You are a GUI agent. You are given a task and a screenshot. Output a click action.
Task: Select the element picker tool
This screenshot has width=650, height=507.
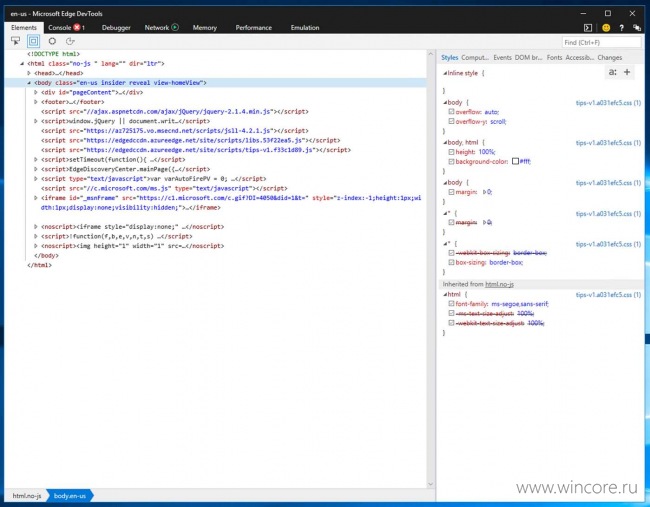click(15, 41)
